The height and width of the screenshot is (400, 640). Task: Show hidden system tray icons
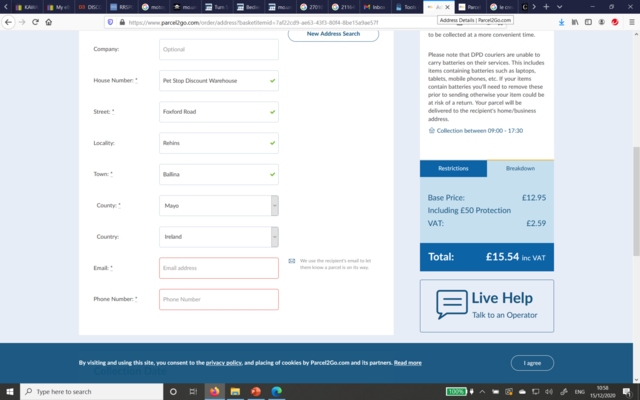[x=482, y=391]
